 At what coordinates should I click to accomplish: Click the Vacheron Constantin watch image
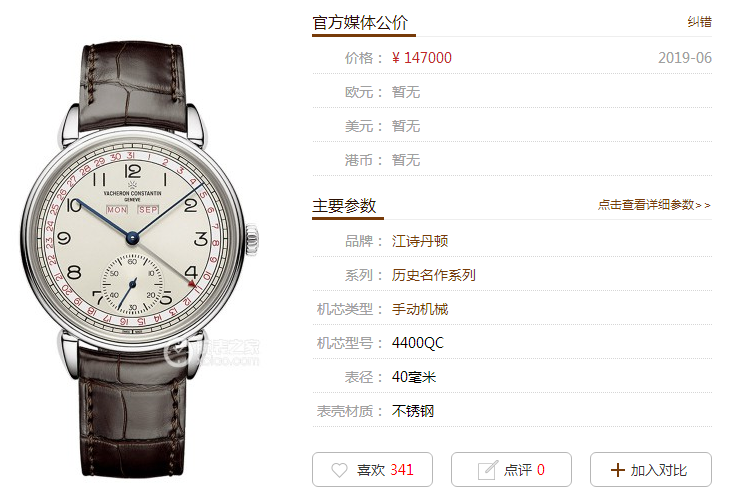pyautogui.click(x=139, y=259)
